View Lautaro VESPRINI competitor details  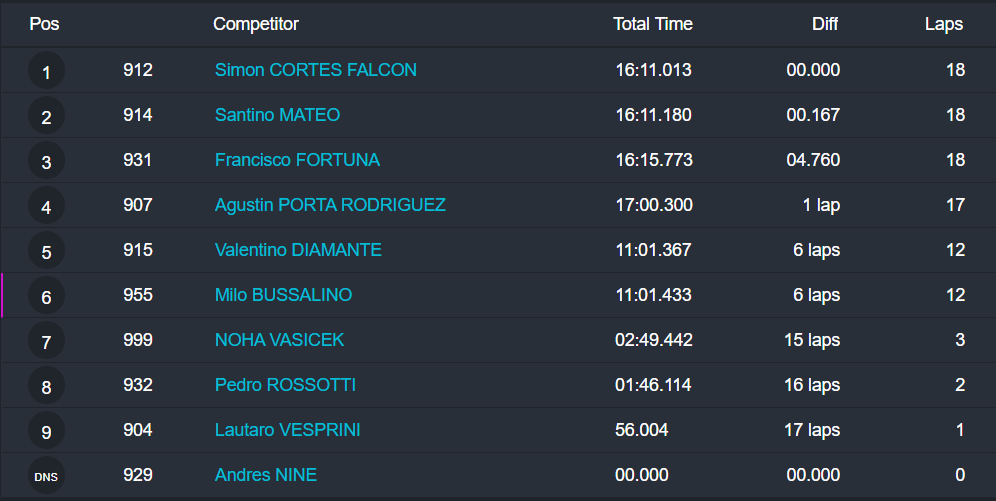pos(288,430)
